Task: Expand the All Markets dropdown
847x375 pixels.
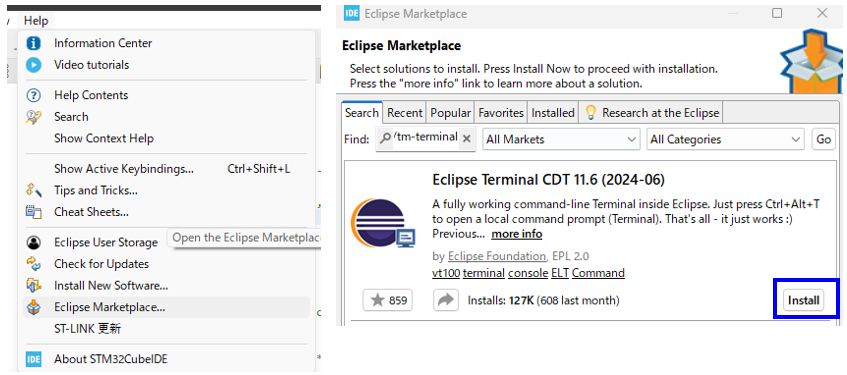Action: [x=561, y=139]
